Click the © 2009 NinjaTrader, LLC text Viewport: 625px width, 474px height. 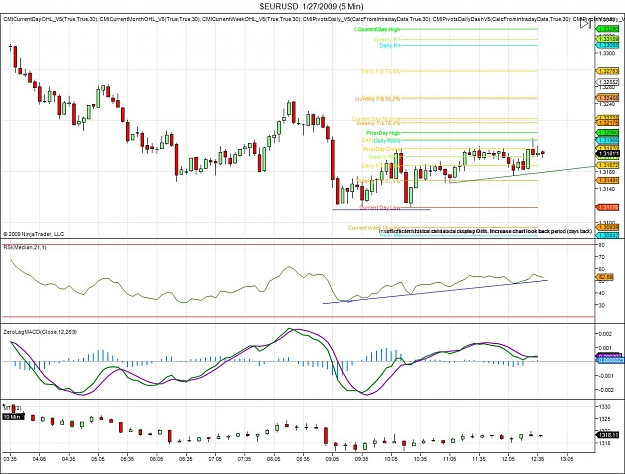pyautogui.click(x=33, y=234)
